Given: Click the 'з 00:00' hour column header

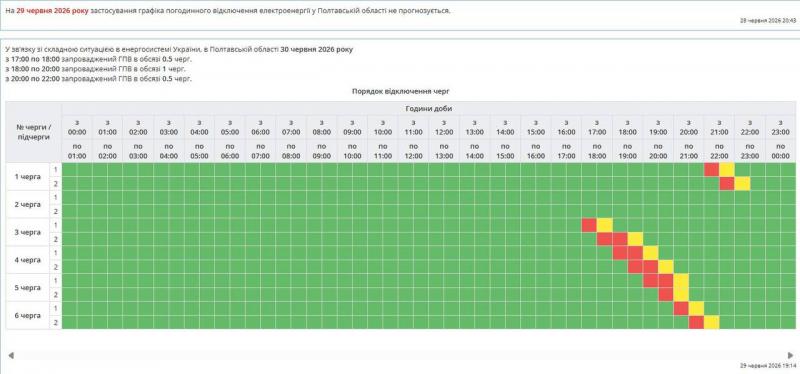Looking at the screenshot, I should tap(77, 128).
